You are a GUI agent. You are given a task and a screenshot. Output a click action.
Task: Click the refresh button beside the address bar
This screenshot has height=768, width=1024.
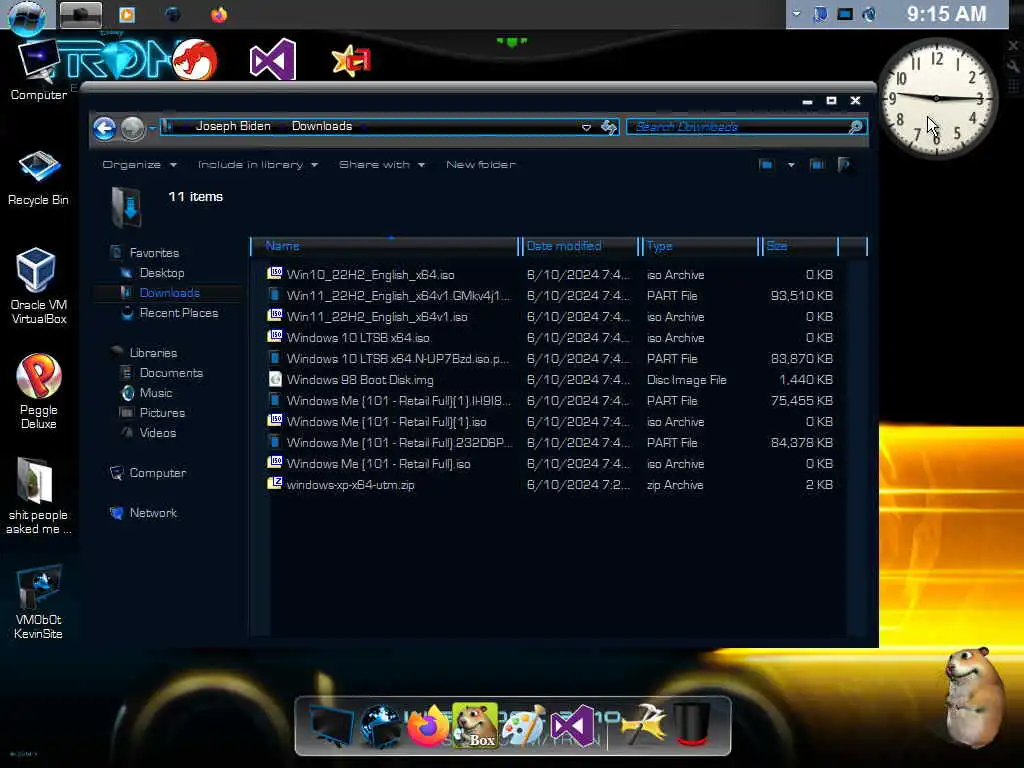pyautogui.click(x=609, y=127)
